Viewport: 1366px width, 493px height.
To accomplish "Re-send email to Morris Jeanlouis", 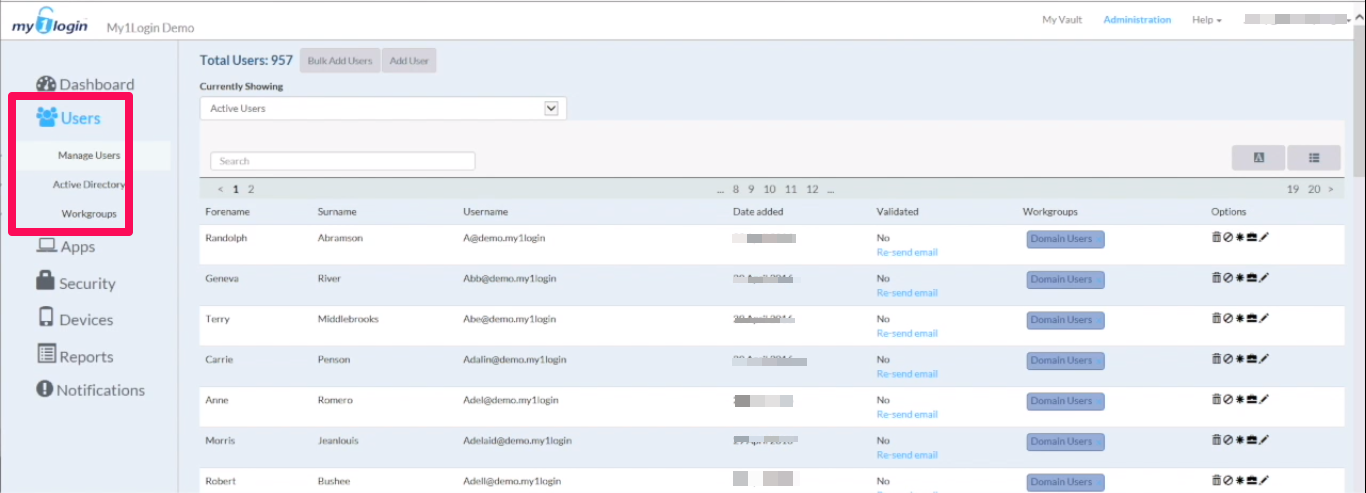I will [x=907, y=455].
